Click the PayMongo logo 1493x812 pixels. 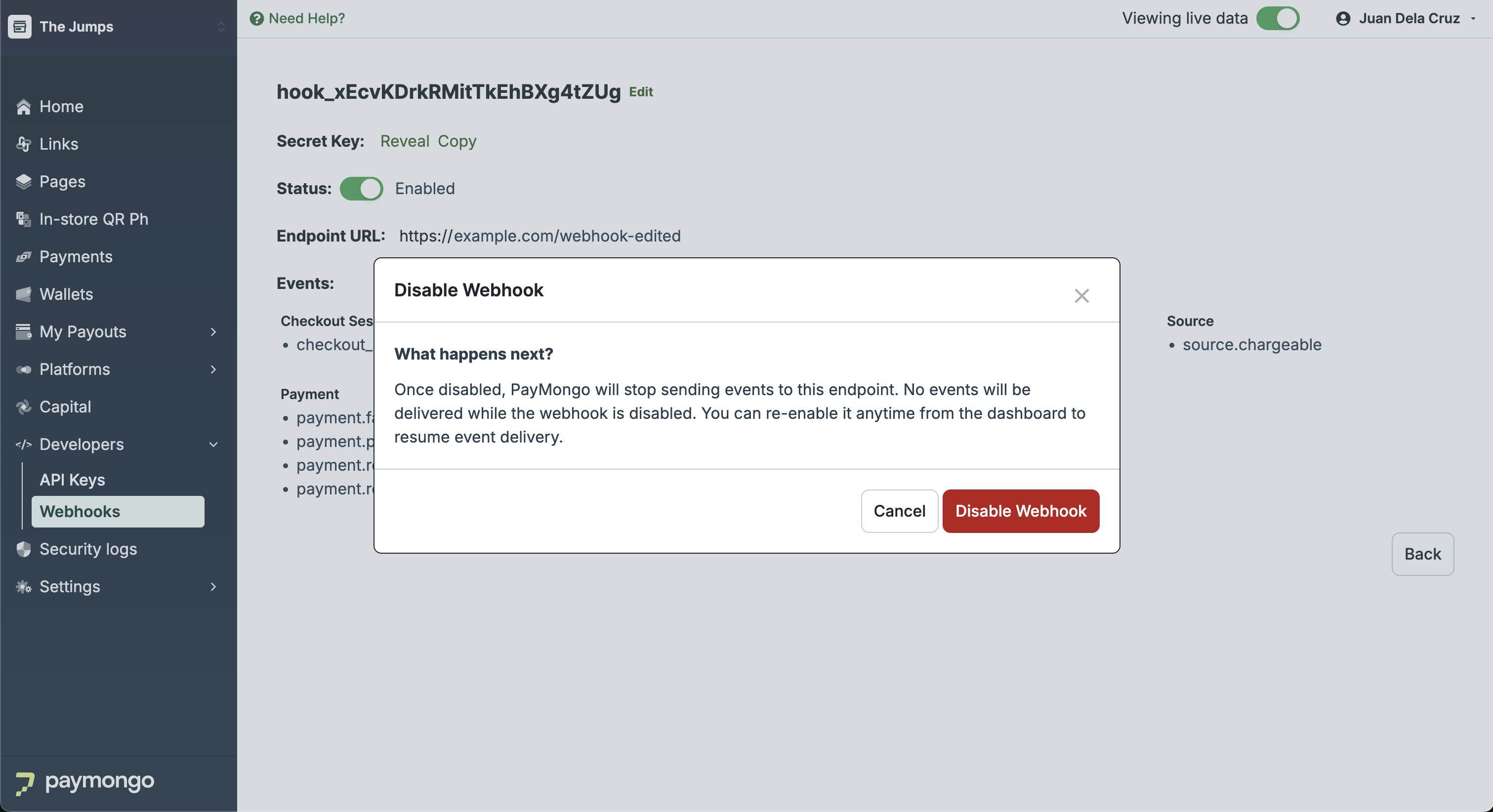pos(84,782)
